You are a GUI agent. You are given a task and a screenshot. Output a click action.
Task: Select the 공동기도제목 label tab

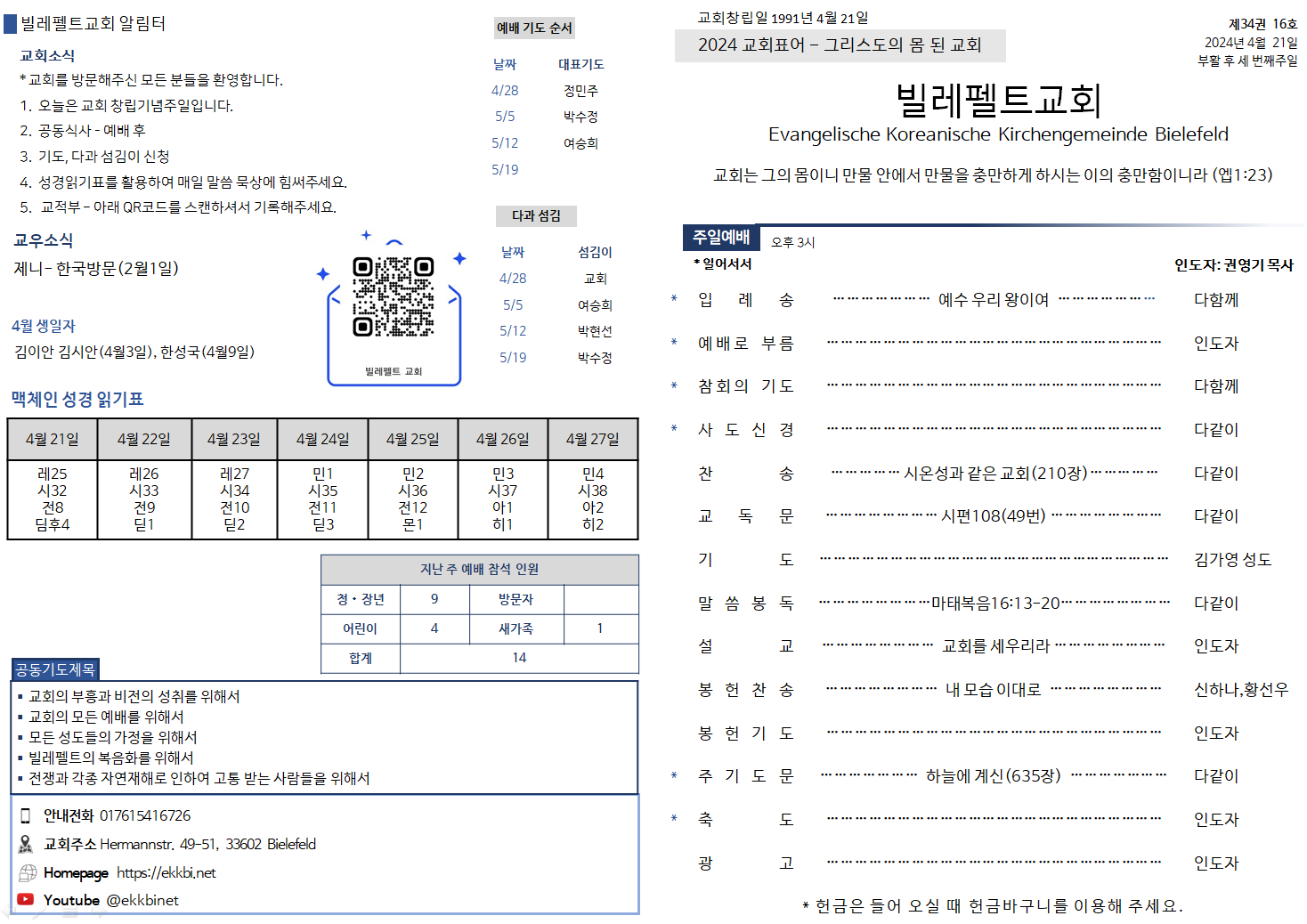[55, 669]
